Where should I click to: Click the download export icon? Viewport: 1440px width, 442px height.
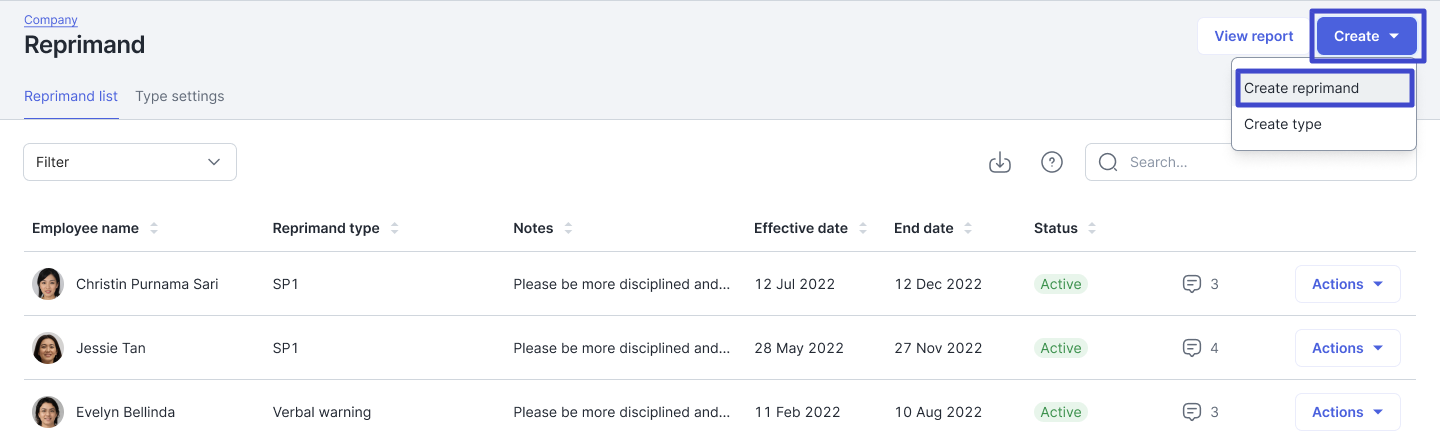click(1000, 162)
